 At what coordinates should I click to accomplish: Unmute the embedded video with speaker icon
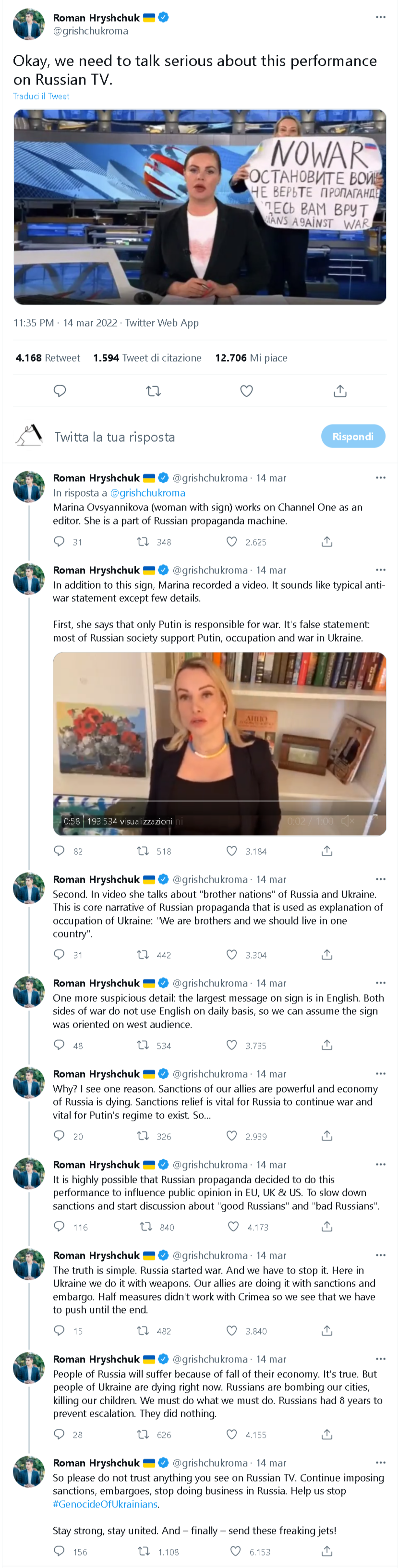348,821
